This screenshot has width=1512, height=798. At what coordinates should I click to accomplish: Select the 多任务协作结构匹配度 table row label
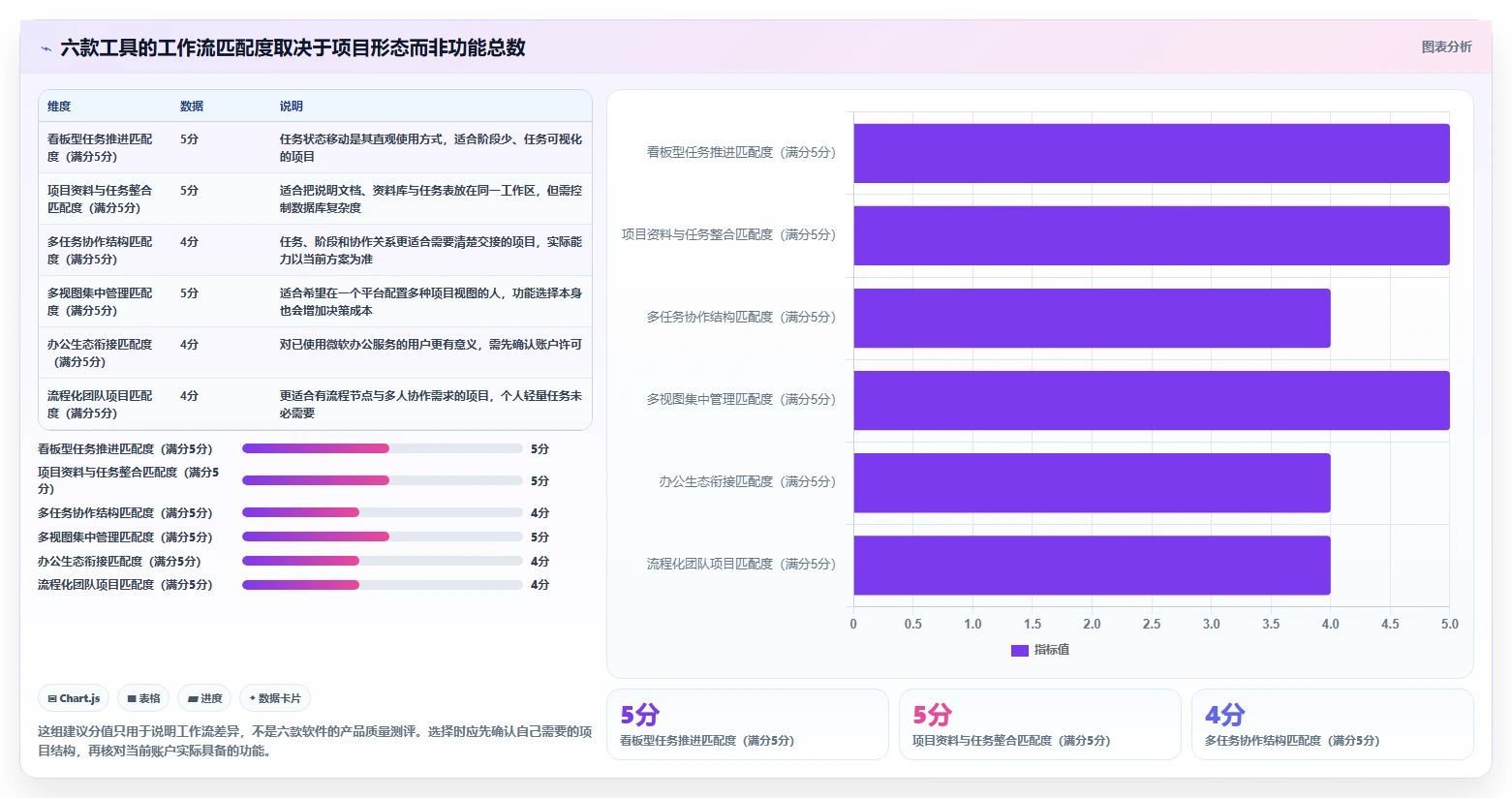(x=100, y=250)
